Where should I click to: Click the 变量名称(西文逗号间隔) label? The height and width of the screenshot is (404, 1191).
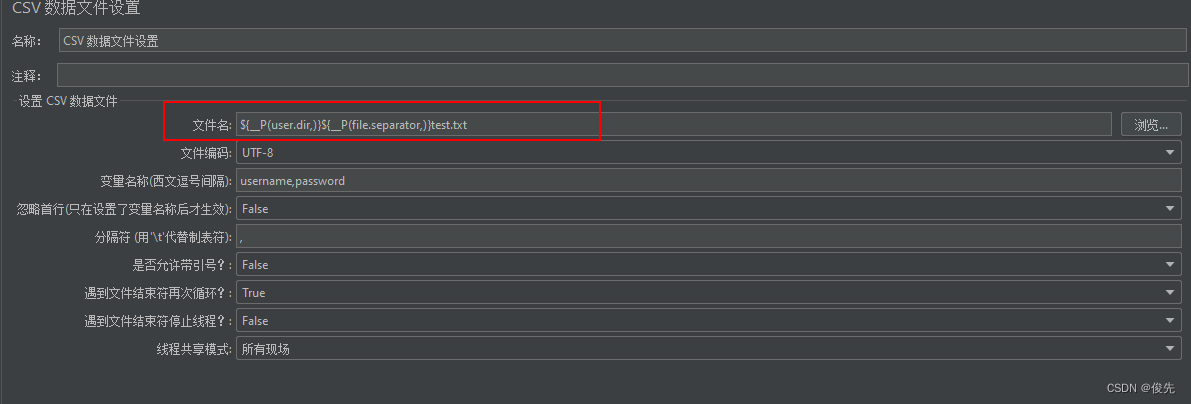[166, 181]
